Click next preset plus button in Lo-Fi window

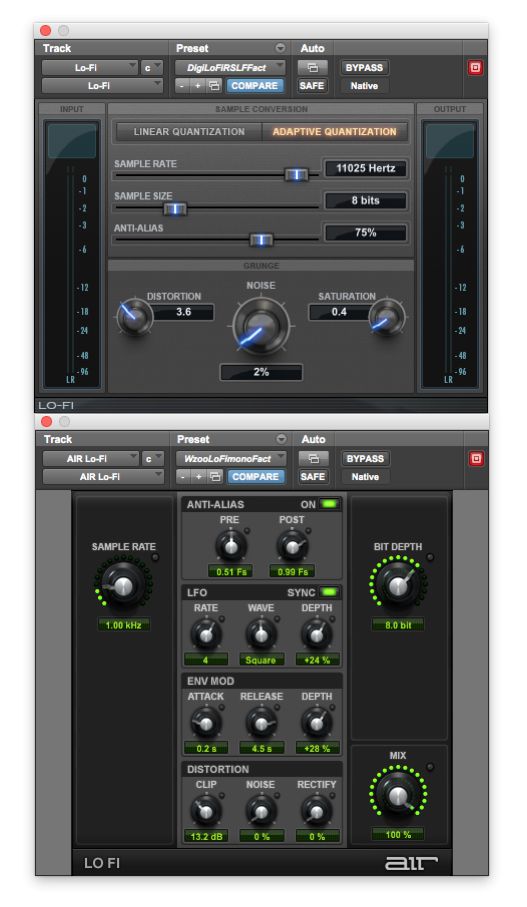tap(197, 86)
